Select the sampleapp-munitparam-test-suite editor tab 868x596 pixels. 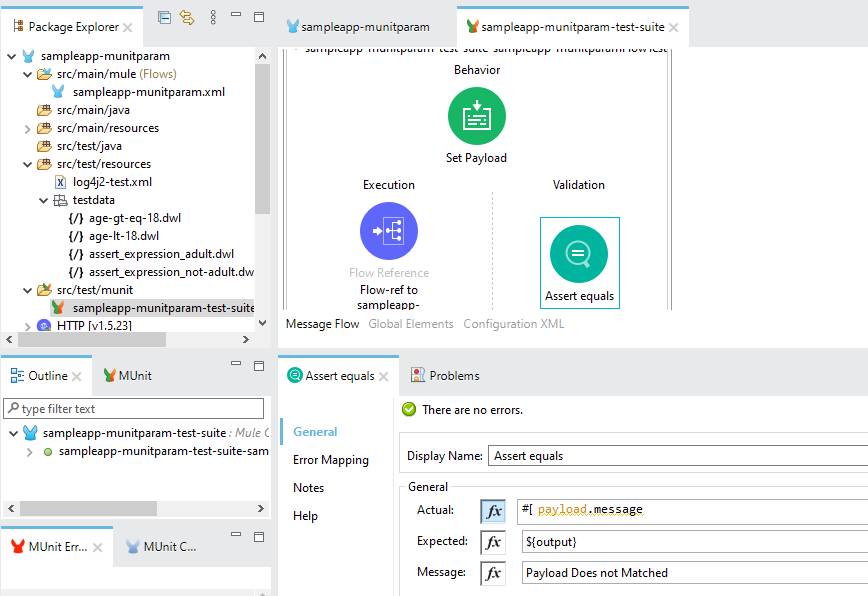573,27
